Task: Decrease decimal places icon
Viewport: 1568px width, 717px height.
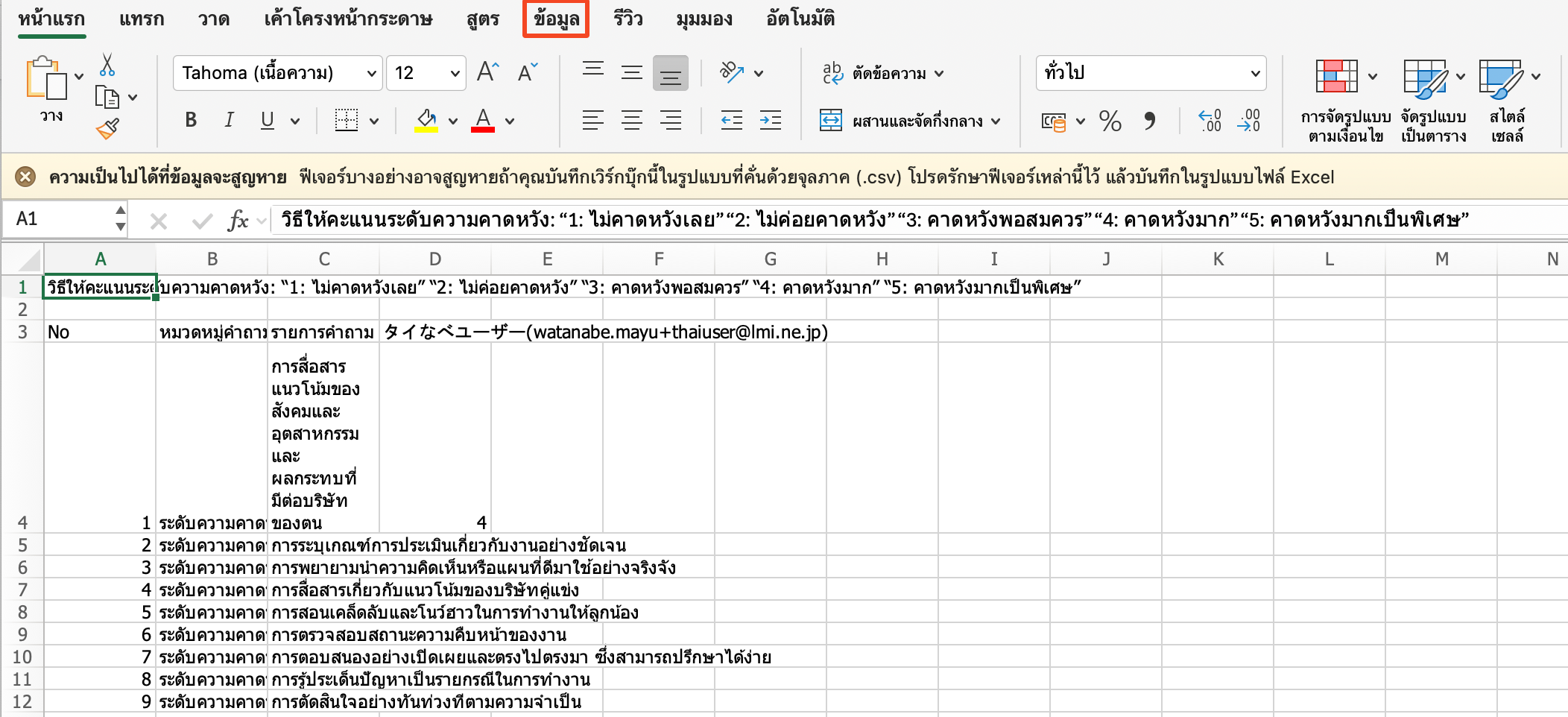Action: pyautogui.click(x=1248, y=121)
